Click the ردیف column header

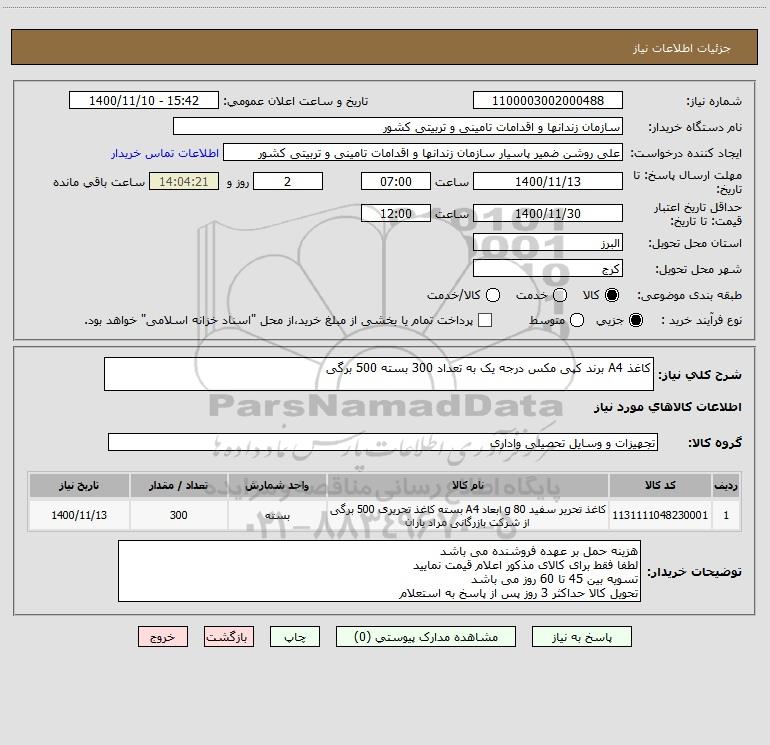[x=726, y=485]
